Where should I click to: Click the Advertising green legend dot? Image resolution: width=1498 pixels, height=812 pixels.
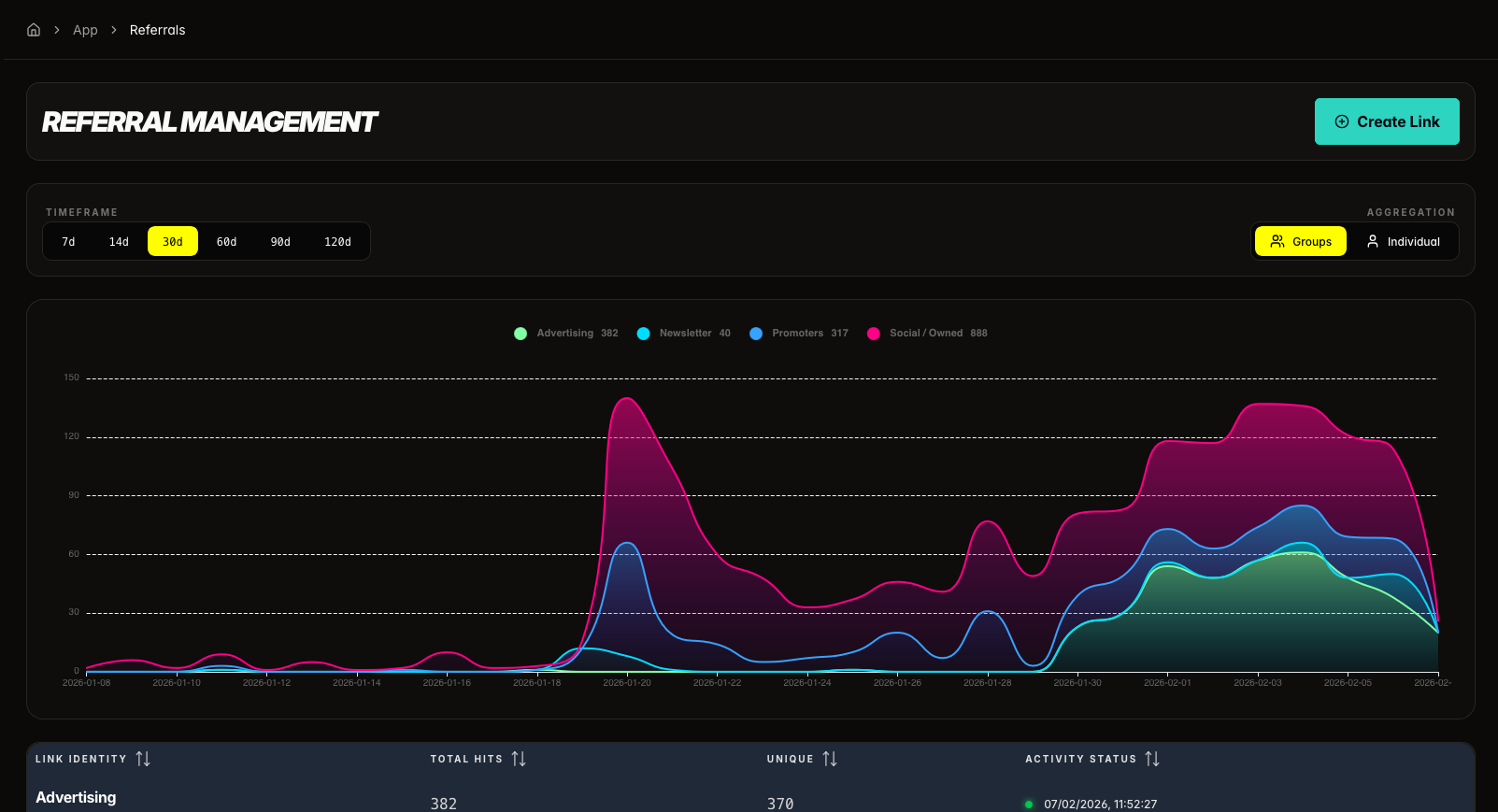pos(521,334)
